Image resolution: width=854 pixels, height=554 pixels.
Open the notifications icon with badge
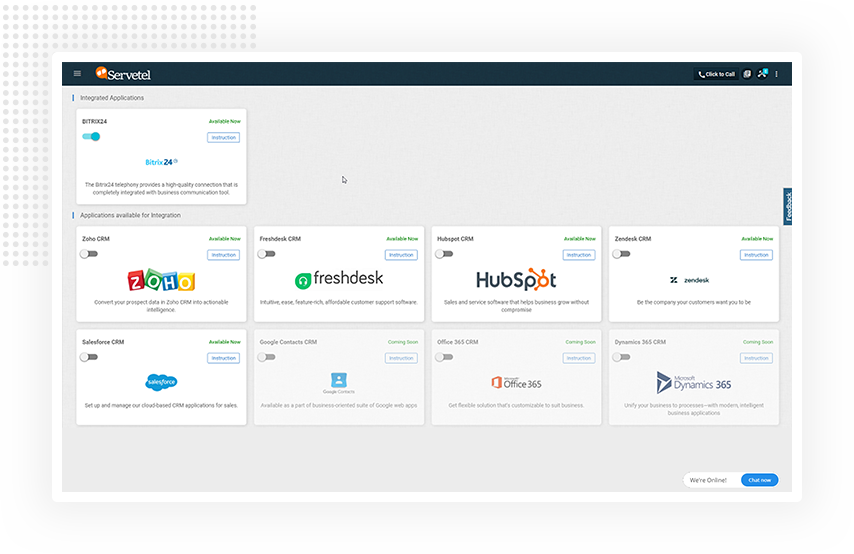762,74
